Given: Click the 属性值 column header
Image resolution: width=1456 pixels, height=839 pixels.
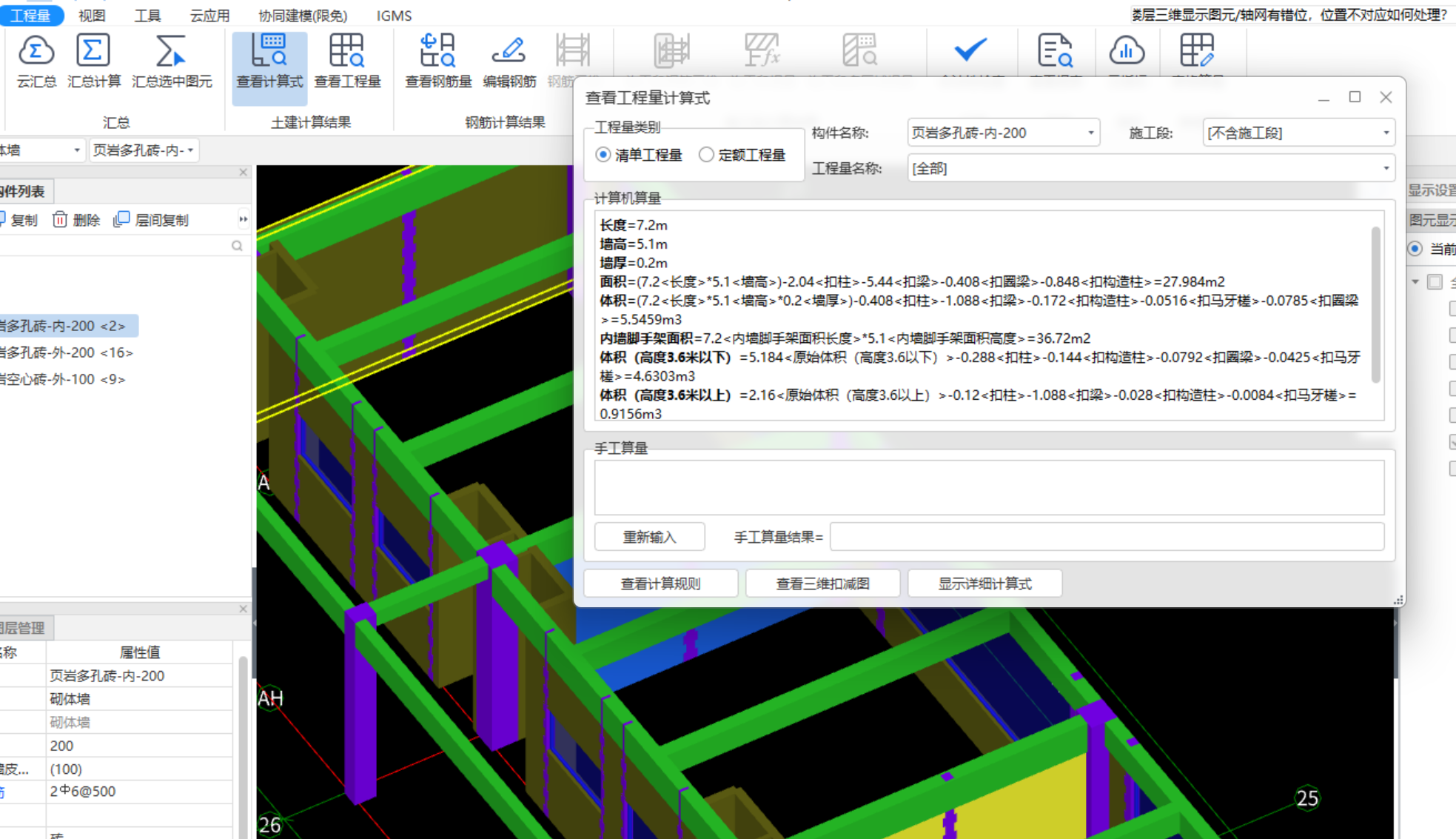Looking at the screenshot, I should click(x=139, y=652).
